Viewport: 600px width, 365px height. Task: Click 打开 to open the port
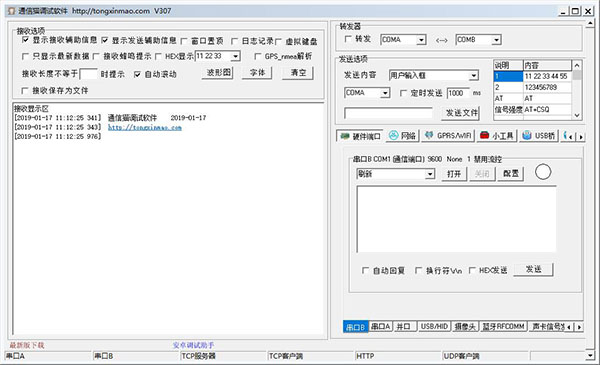tap(454, 174)
